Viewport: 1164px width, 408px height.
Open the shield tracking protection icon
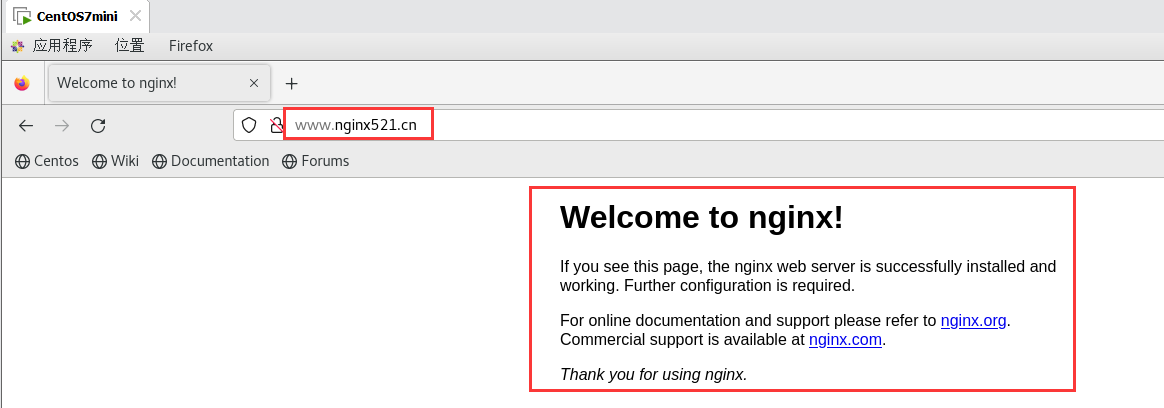(249, 125)
